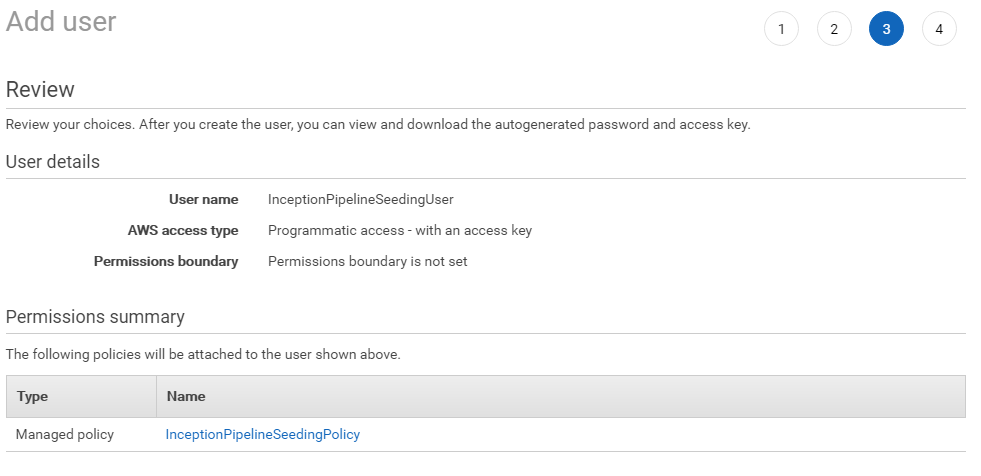
Task: Click the 'Review your choices' description text
Action: point(378,124)
